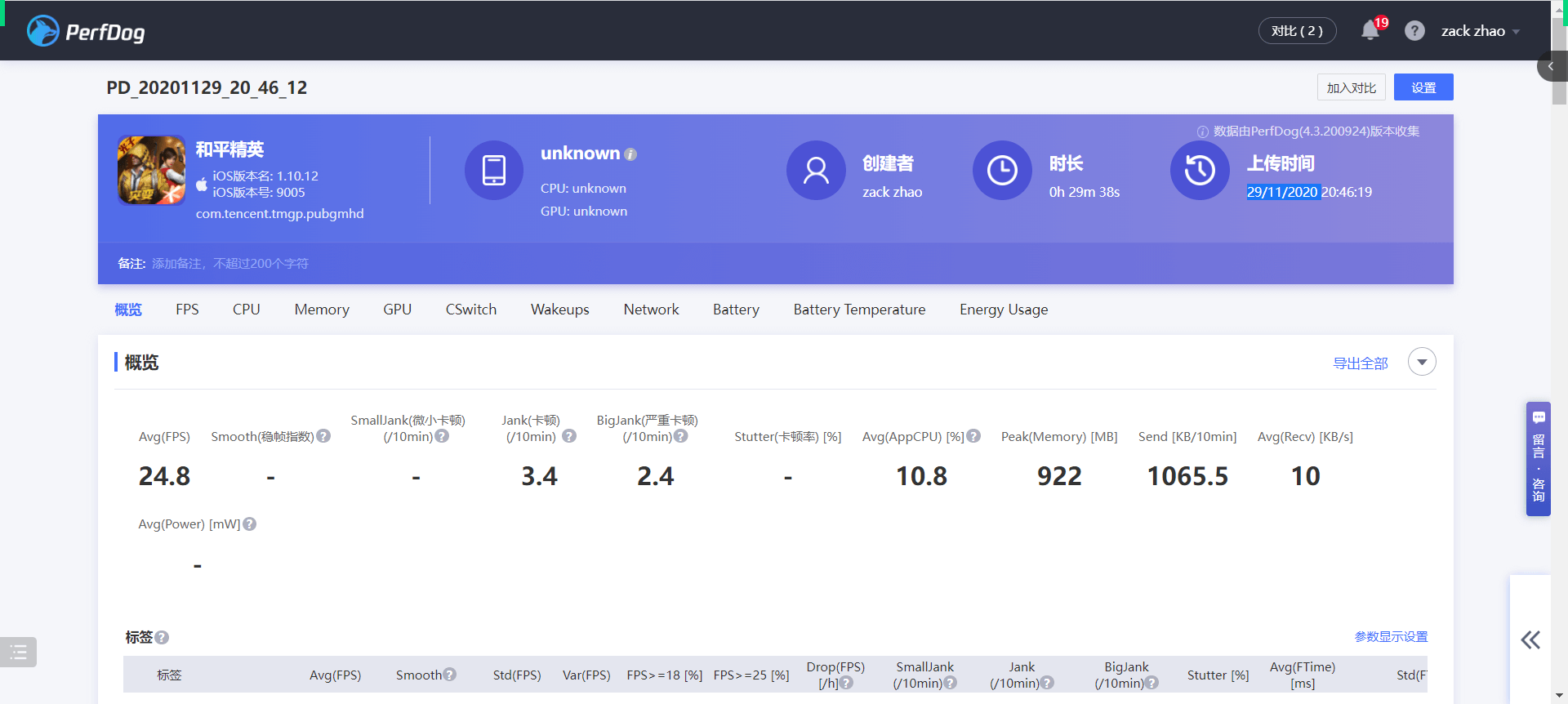Open the notifications bell
Image resolution: width=1568 pixels, height=704 pixels.
tap(1370, 31)
